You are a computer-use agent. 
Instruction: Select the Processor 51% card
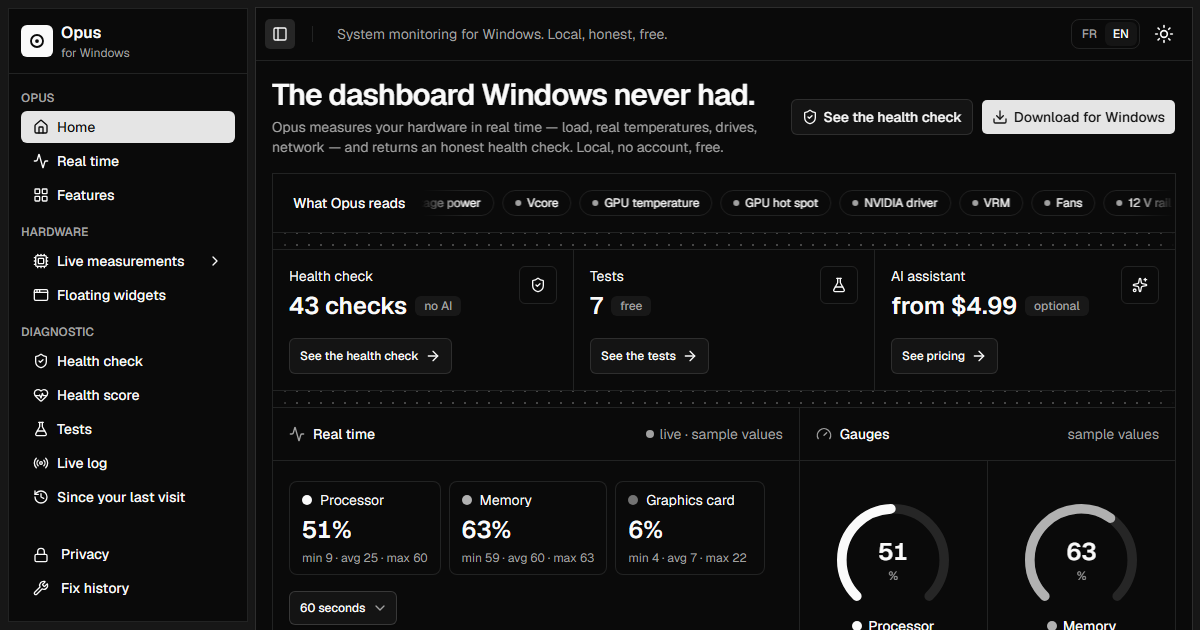(x=365, y=528)
